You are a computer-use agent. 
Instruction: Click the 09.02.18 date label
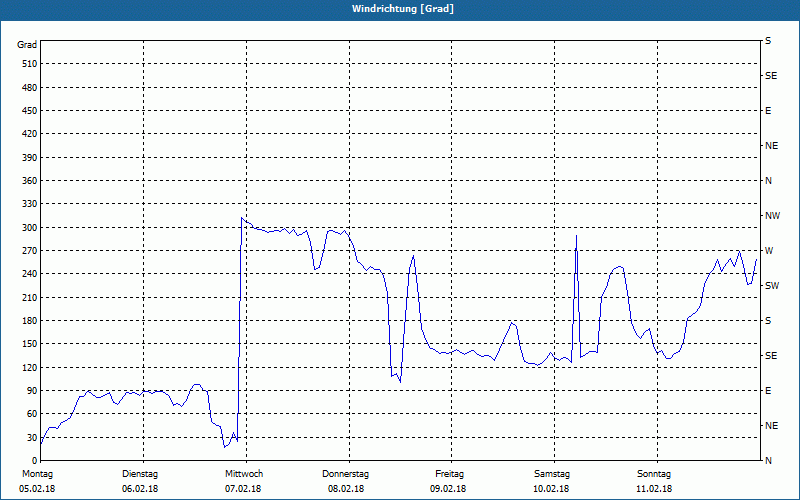[448, 489]
